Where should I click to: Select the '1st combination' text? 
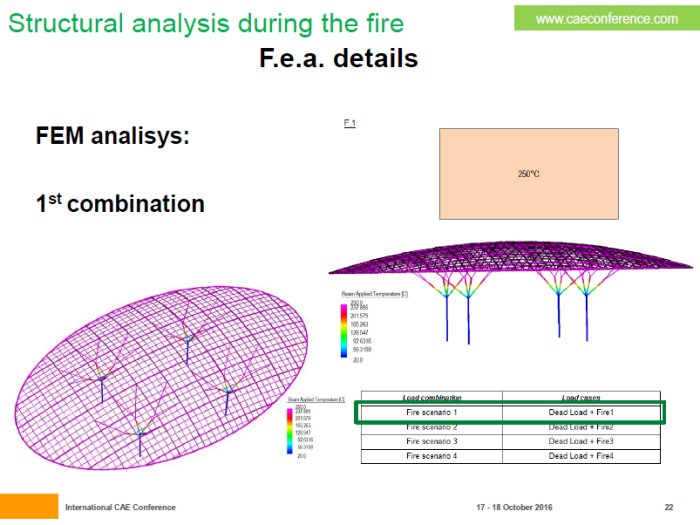pyautogui.click(x=120, y=204)
